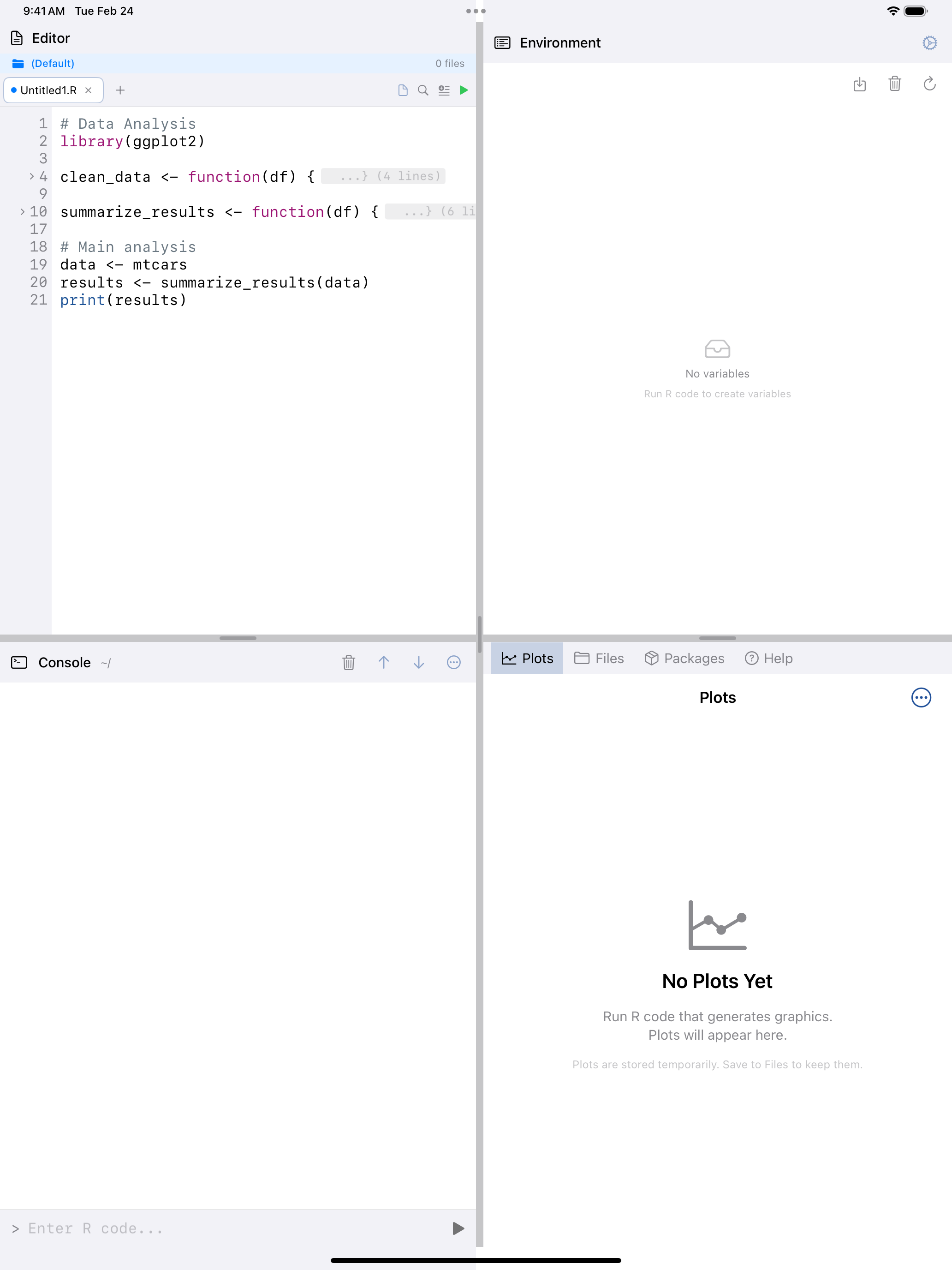Refresh the Environment panel
Viewport: 952px width, 1270px height.
(x=929, y=84)
